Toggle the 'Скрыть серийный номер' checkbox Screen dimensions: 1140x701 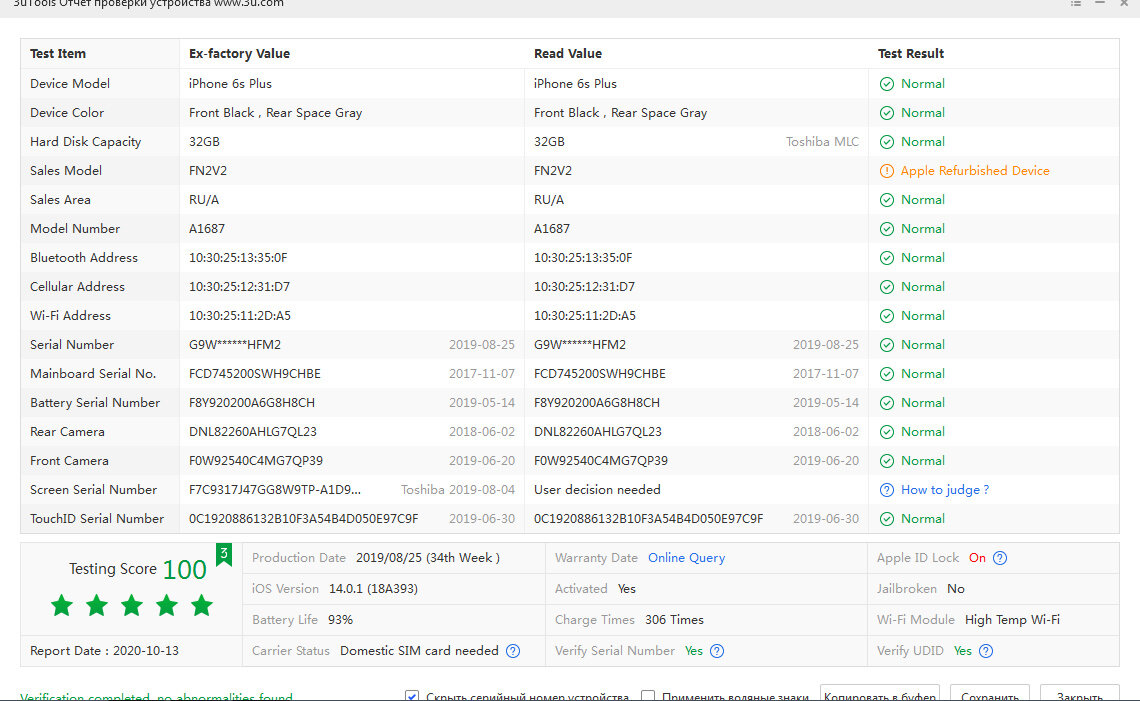[x=412, y=697]
